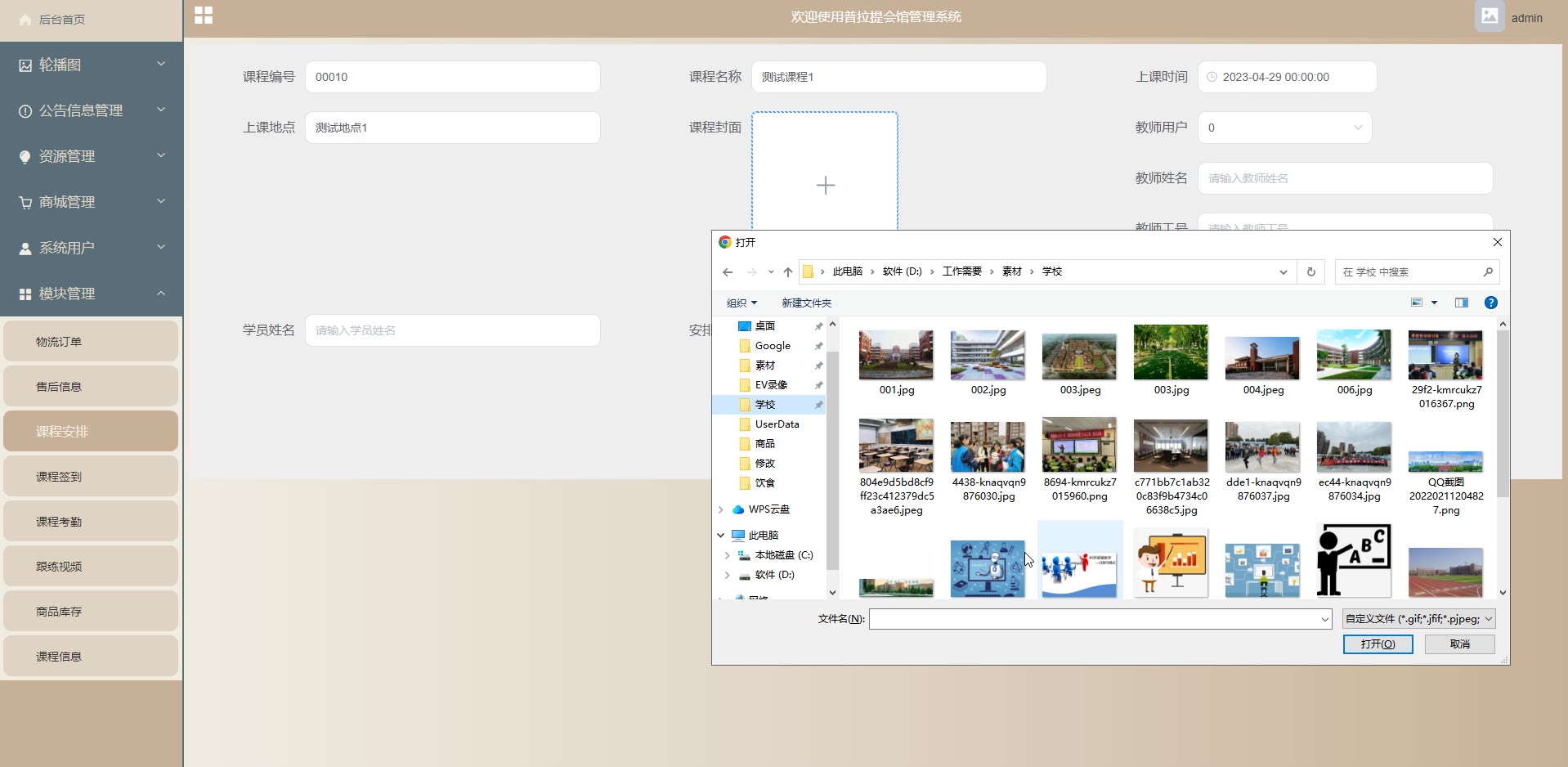
Task: Open the 课程签到 menu item
Action: click(x=91, y=477)
